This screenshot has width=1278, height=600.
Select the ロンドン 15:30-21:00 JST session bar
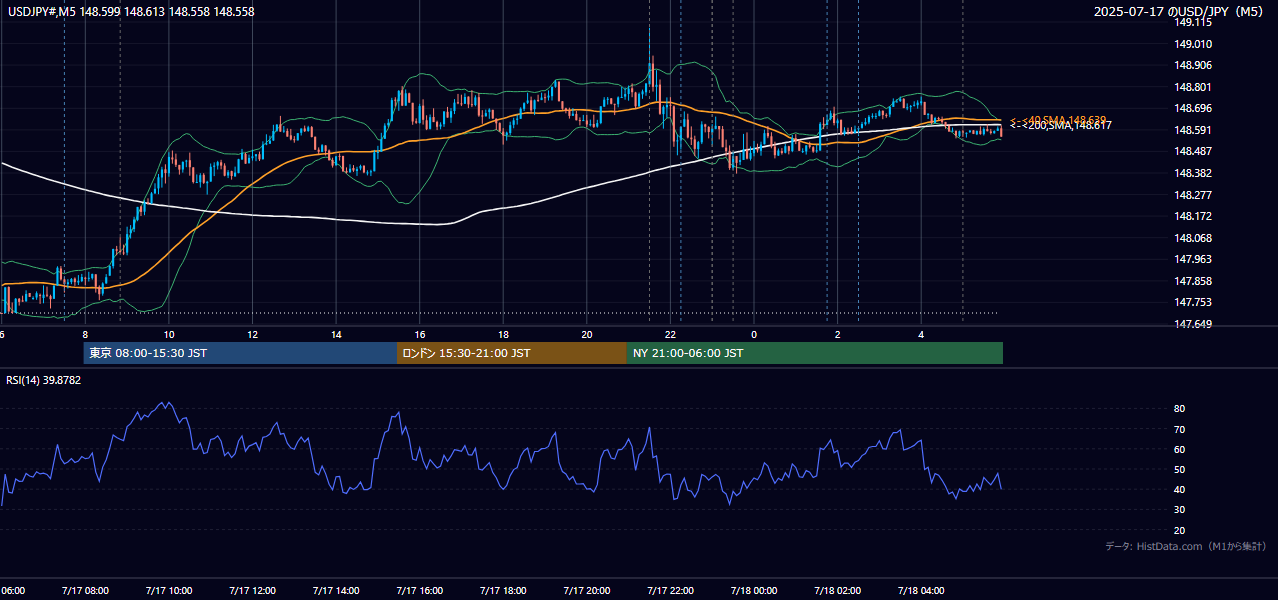(512, 353)
